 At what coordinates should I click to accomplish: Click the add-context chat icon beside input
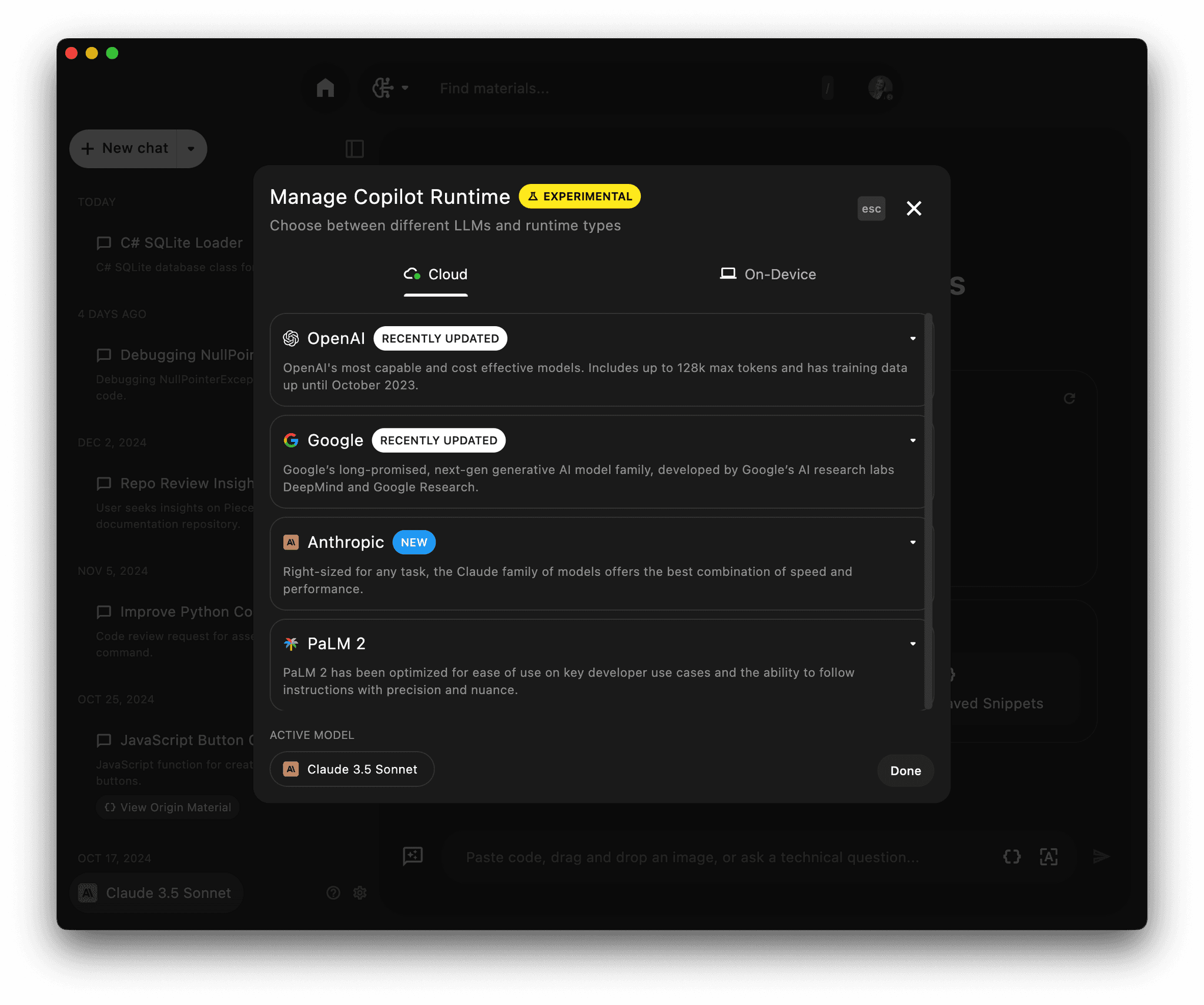pyautogui.click(x=413, y=856)
